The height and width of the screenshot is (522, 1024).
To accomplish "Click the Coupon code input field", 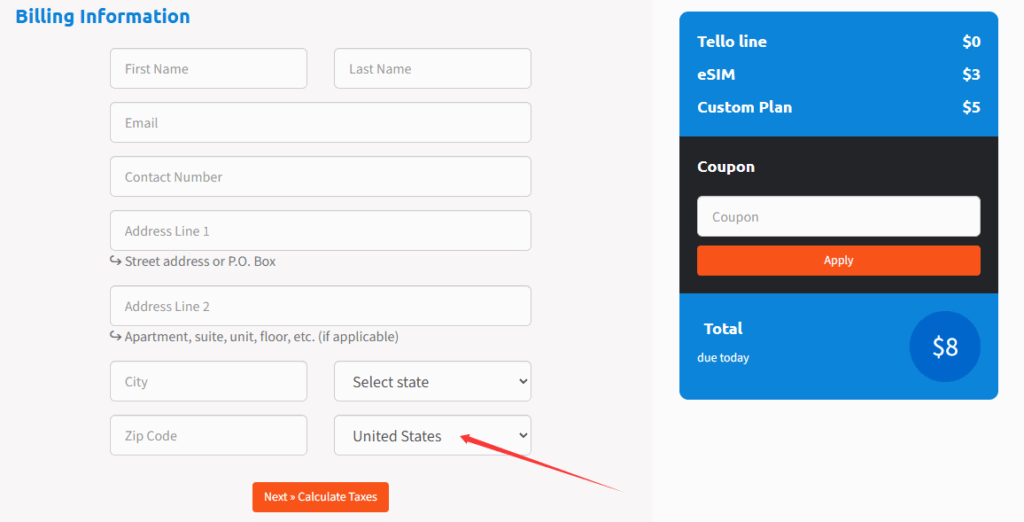I will pos(838,217).
